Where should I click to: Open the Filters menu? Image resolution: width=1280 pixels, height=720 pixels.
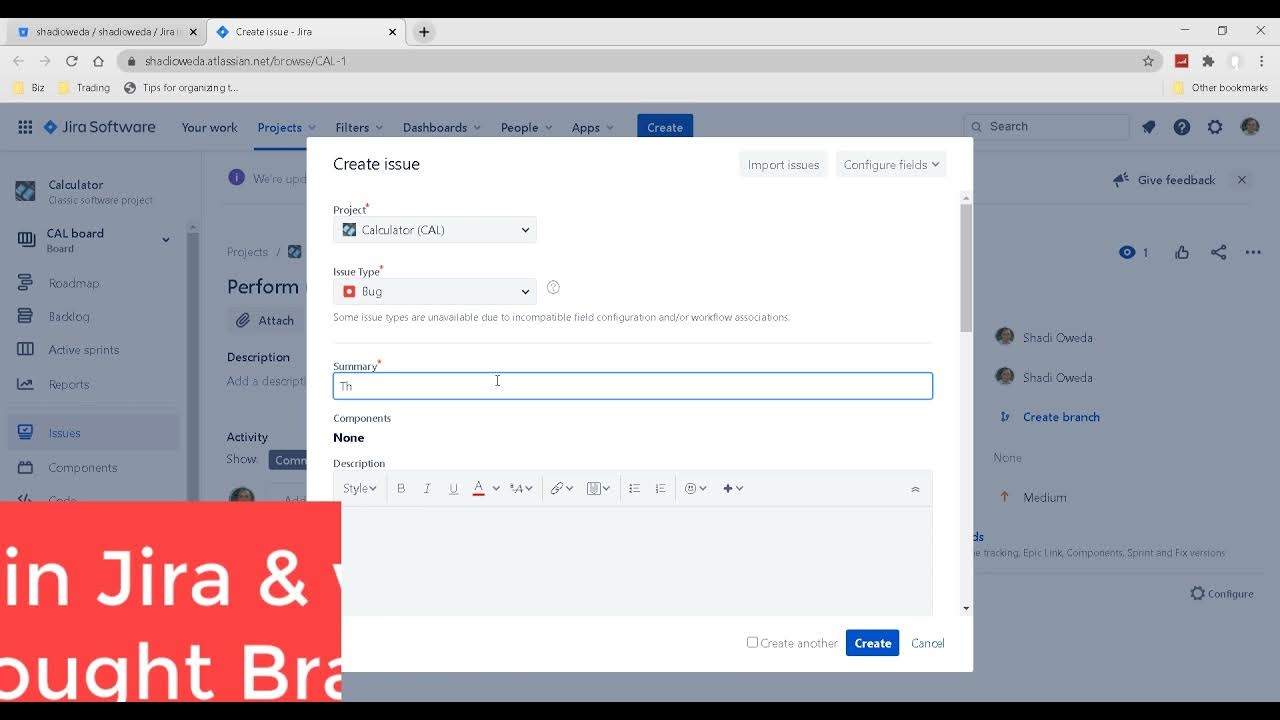[x=359, y=127]
